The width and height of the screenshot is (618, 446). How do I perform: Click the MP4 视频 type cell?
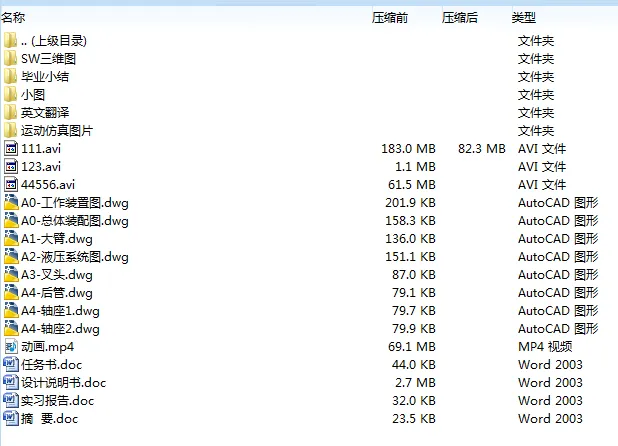click(545, 347)
